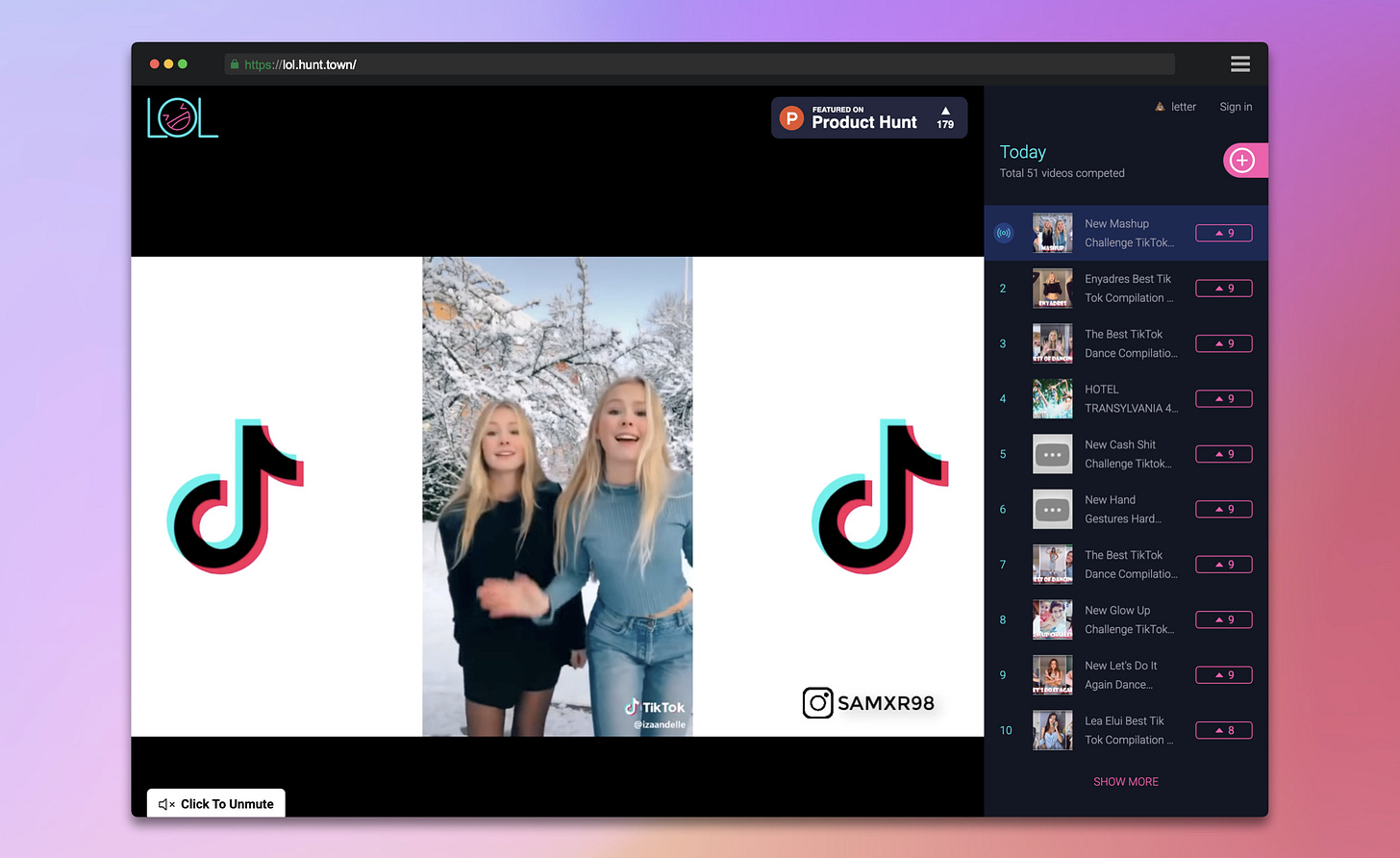
Task: Click the LOL logo
Action: point(183,118)
